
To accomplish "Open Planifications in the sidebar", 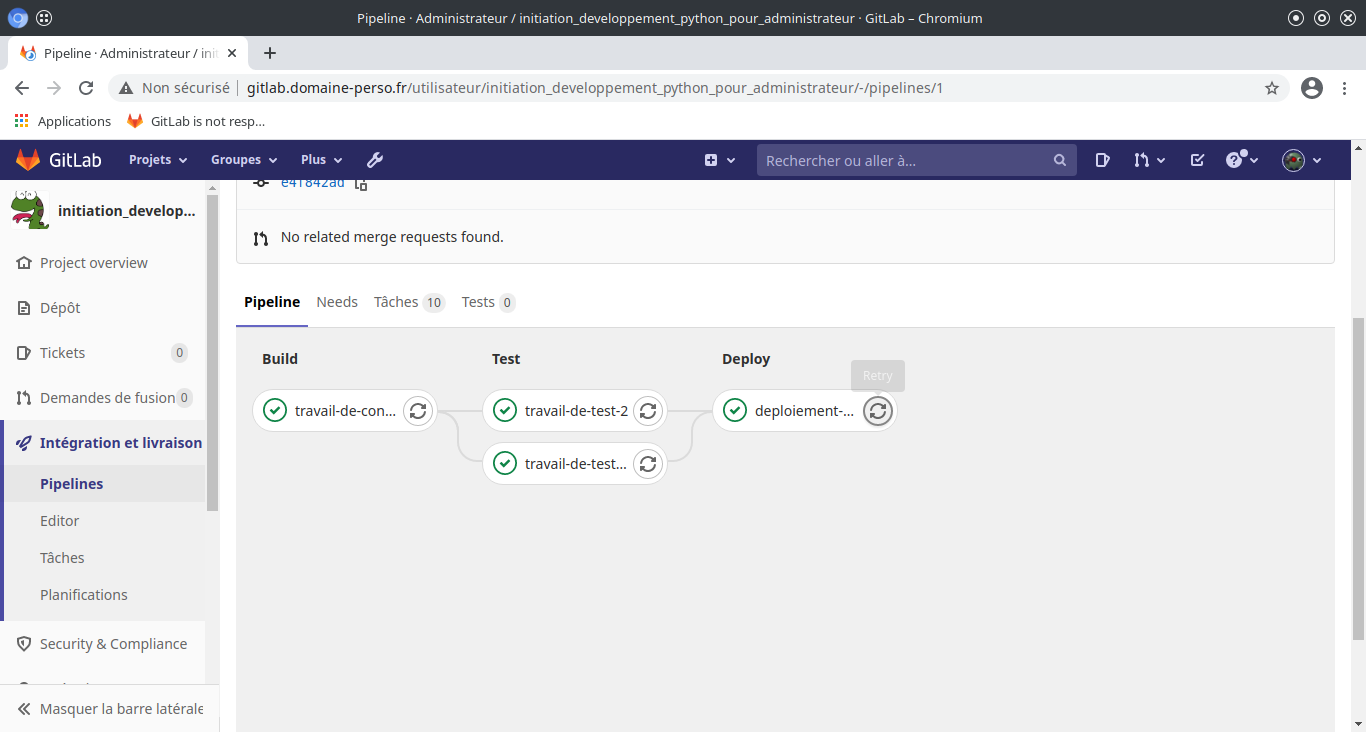I will 84,595.
